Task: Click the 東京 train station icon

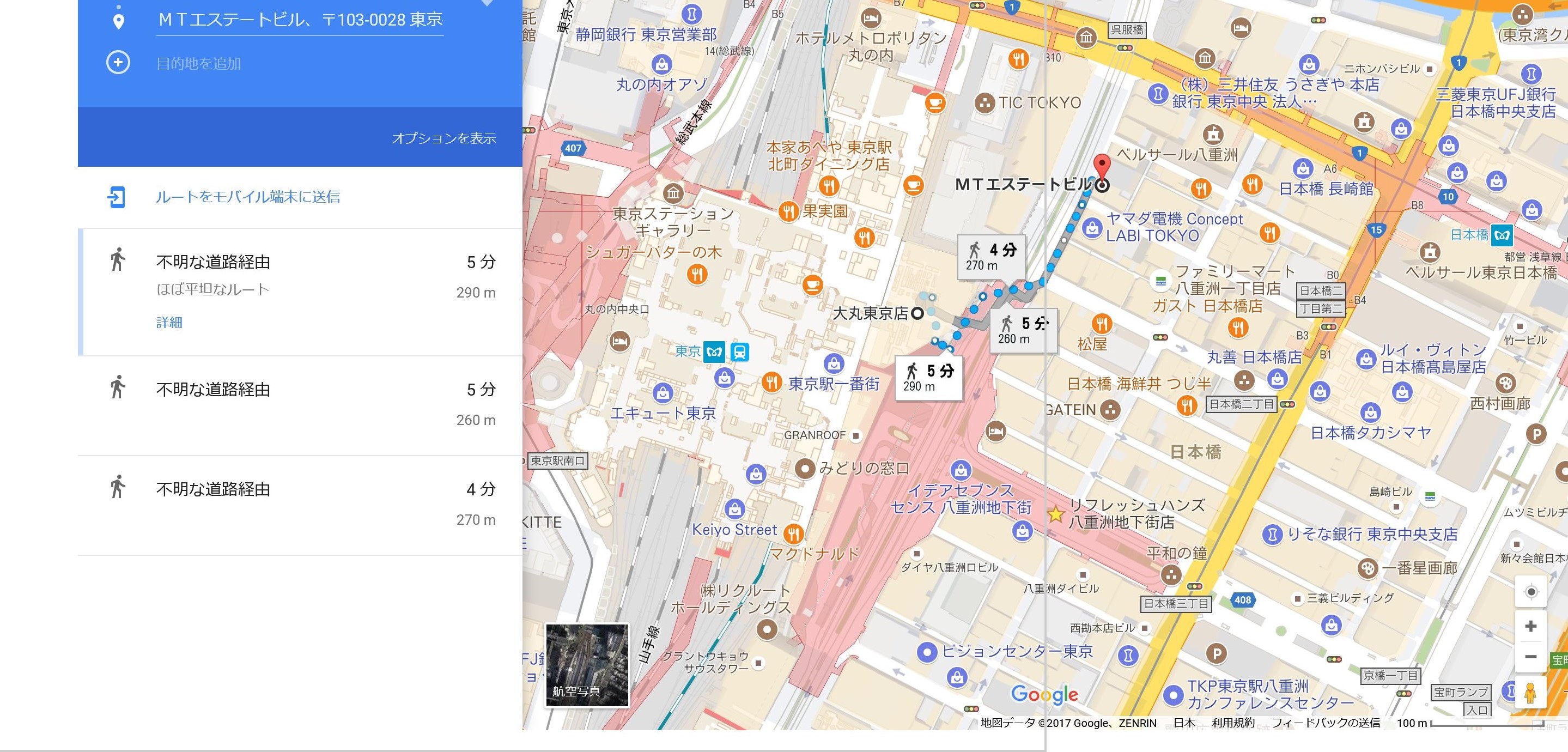Action: tap(739, 352)
